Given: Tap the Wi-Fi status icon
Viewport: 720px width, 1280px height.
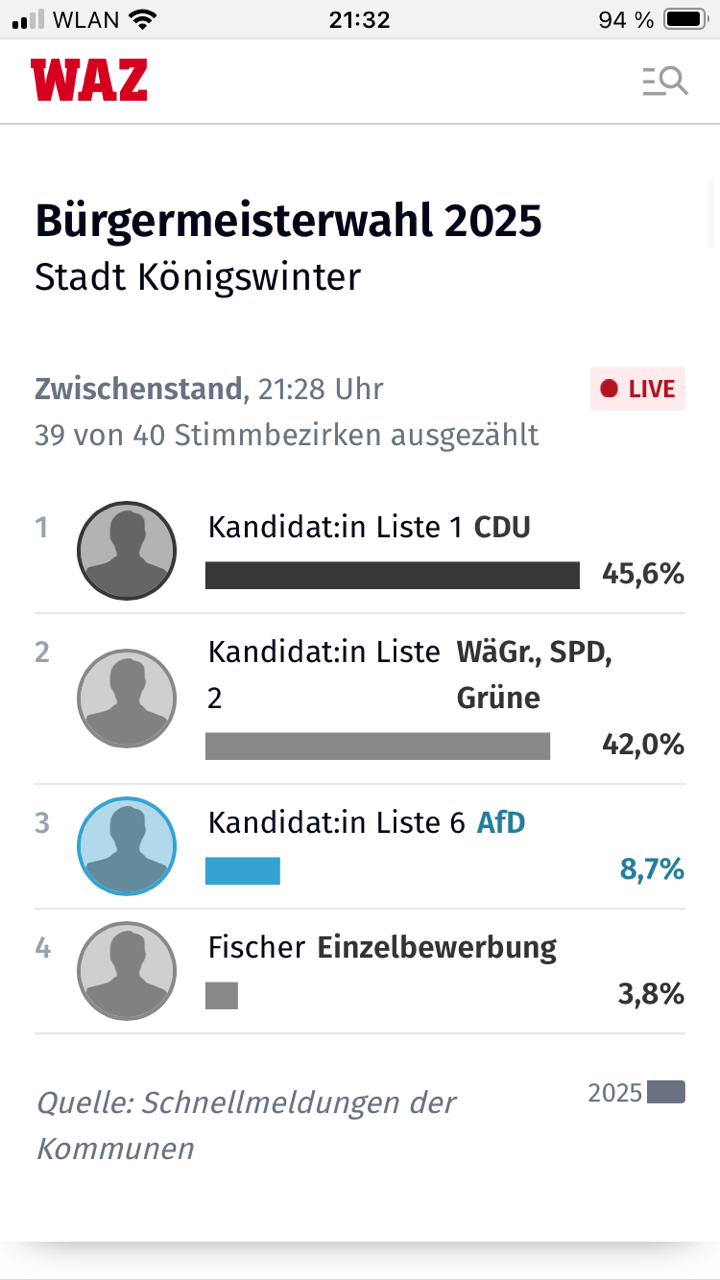Looking at the screenshot, I should [x=143, y=19].
